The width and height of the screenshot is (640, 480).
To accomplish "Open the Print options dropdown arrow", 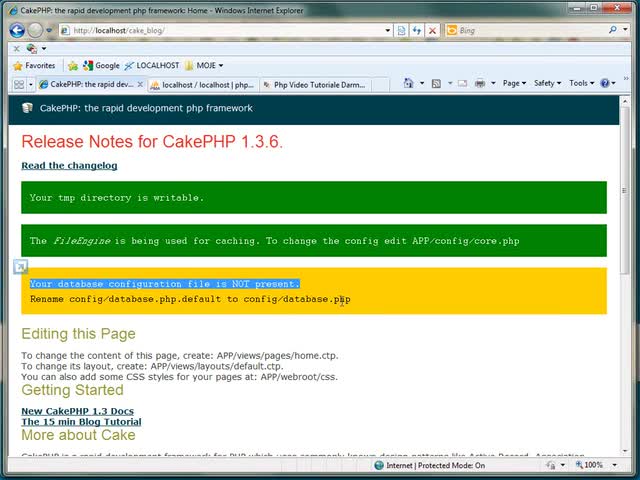I will [x=493, y=84].
